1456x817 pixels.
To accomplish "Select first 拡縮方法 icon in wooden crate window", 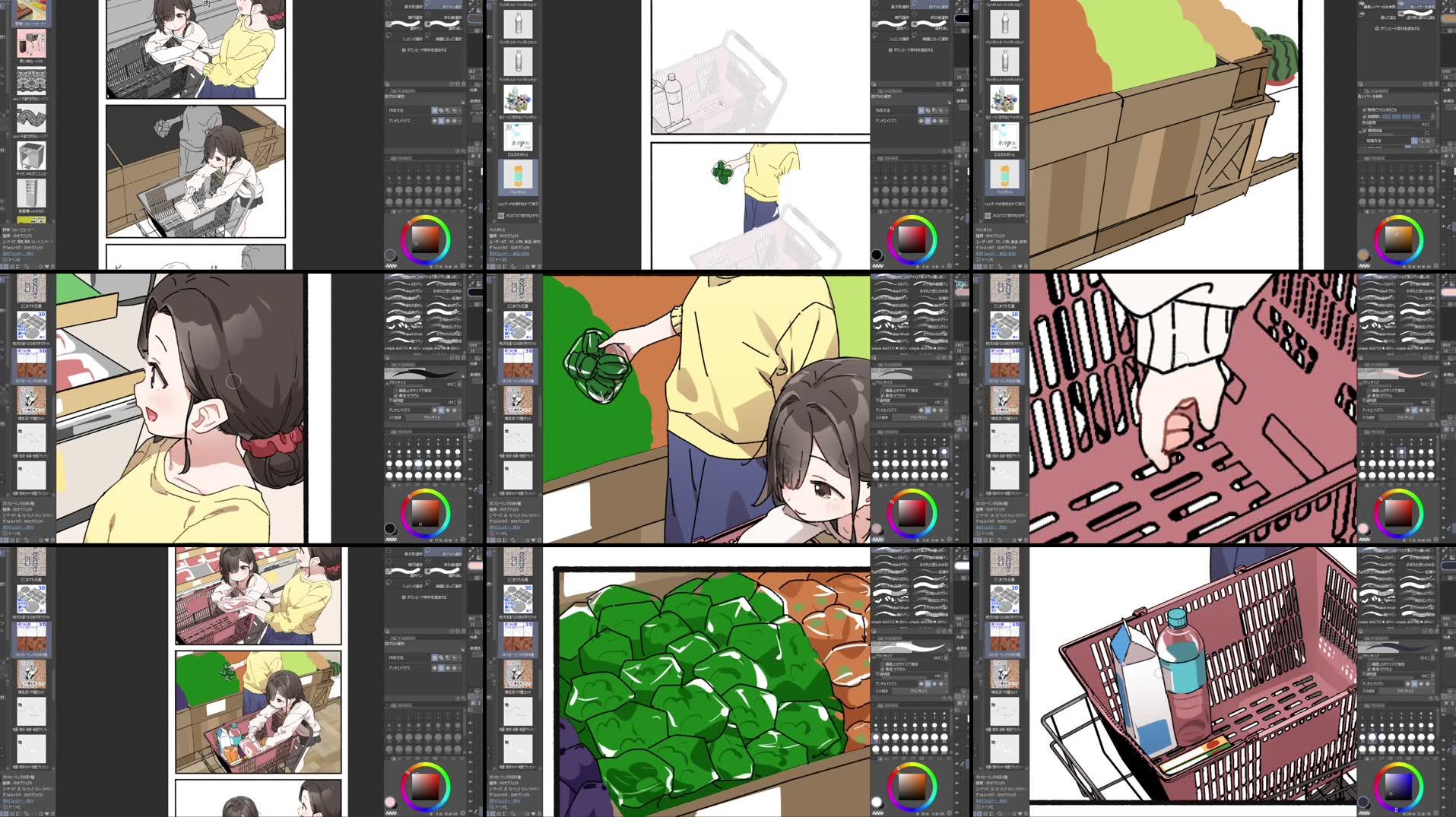I will [x=1415, y=141].
